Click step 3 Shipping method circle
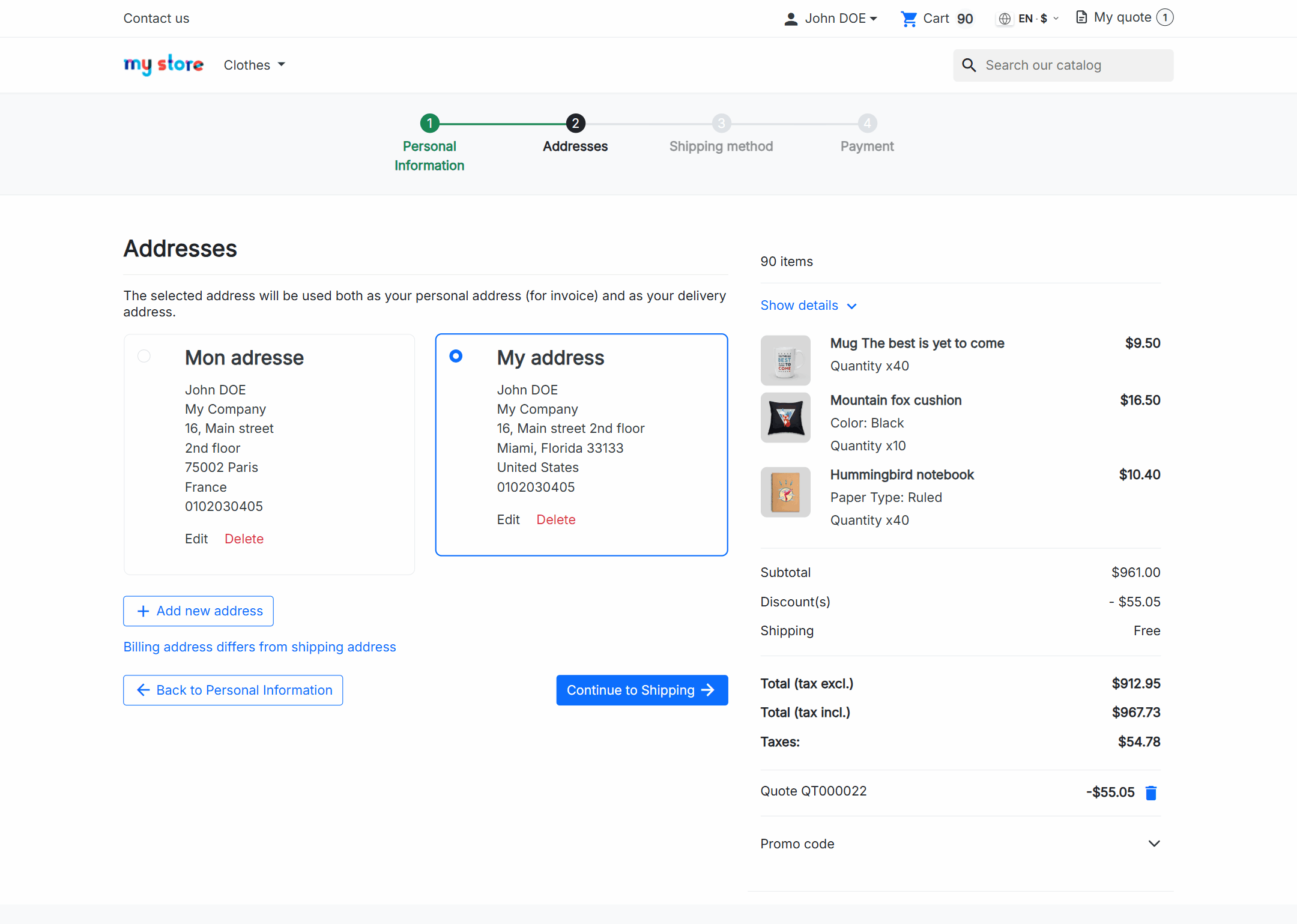The image size is (1297, 924). pos(721,124)
